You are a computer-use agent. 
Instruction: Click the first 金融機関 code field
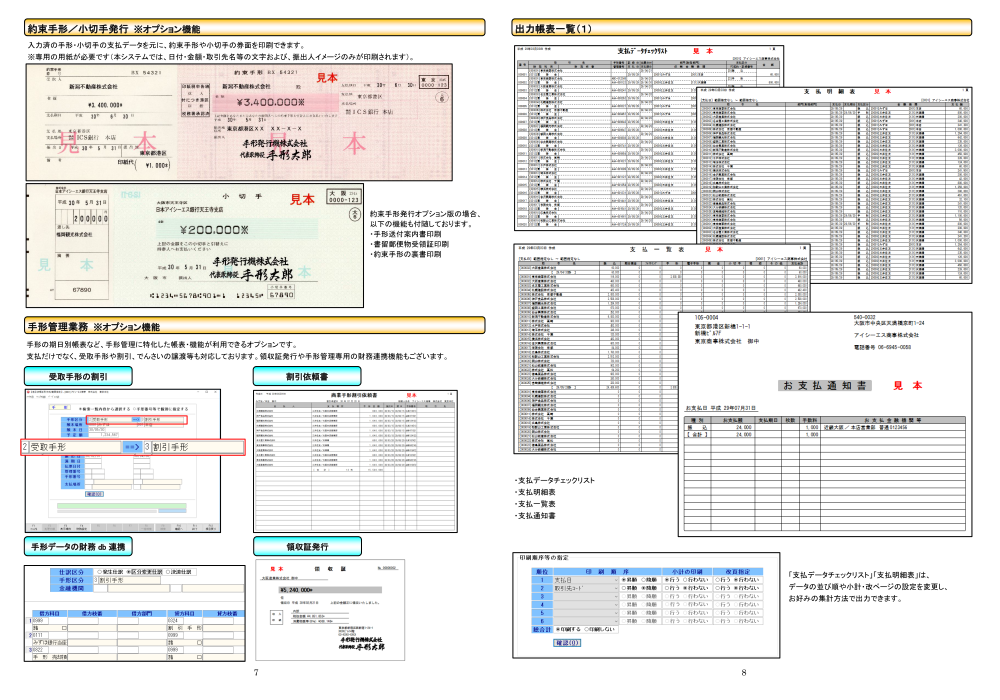100,588
